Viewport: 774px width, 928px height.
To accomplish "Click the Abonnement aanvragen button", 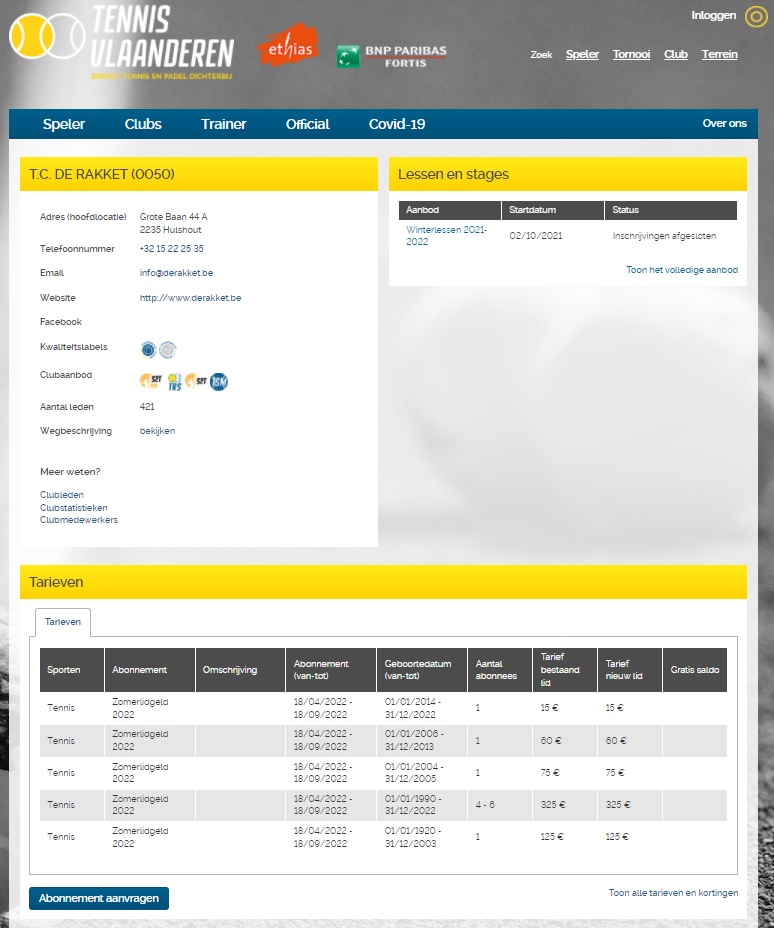I will coord(99,898).
